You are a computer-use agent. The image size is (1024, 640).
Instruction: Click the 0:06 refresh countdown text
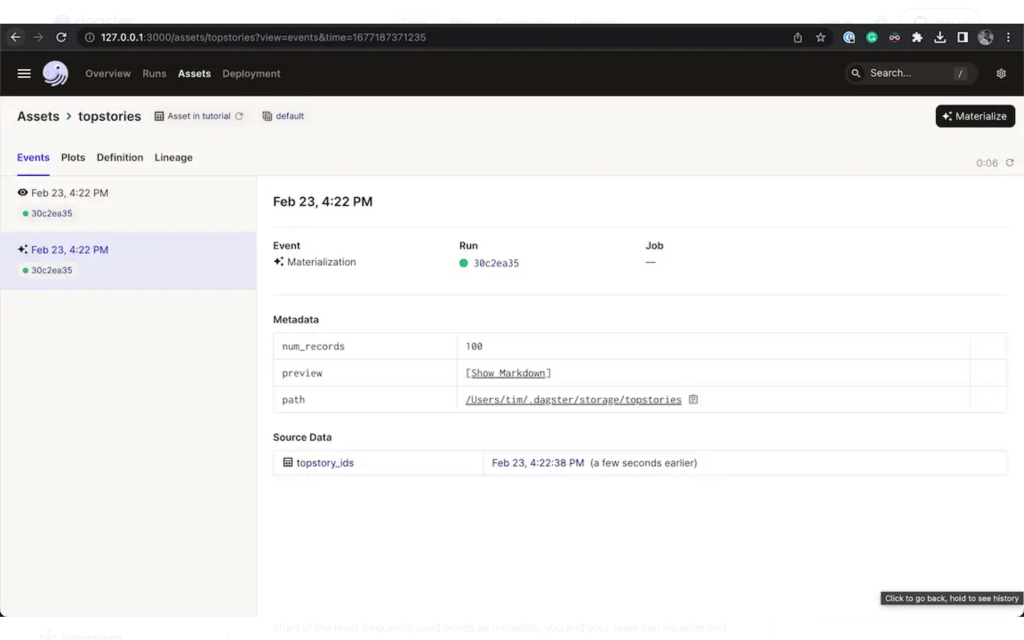tap(987, 163)
